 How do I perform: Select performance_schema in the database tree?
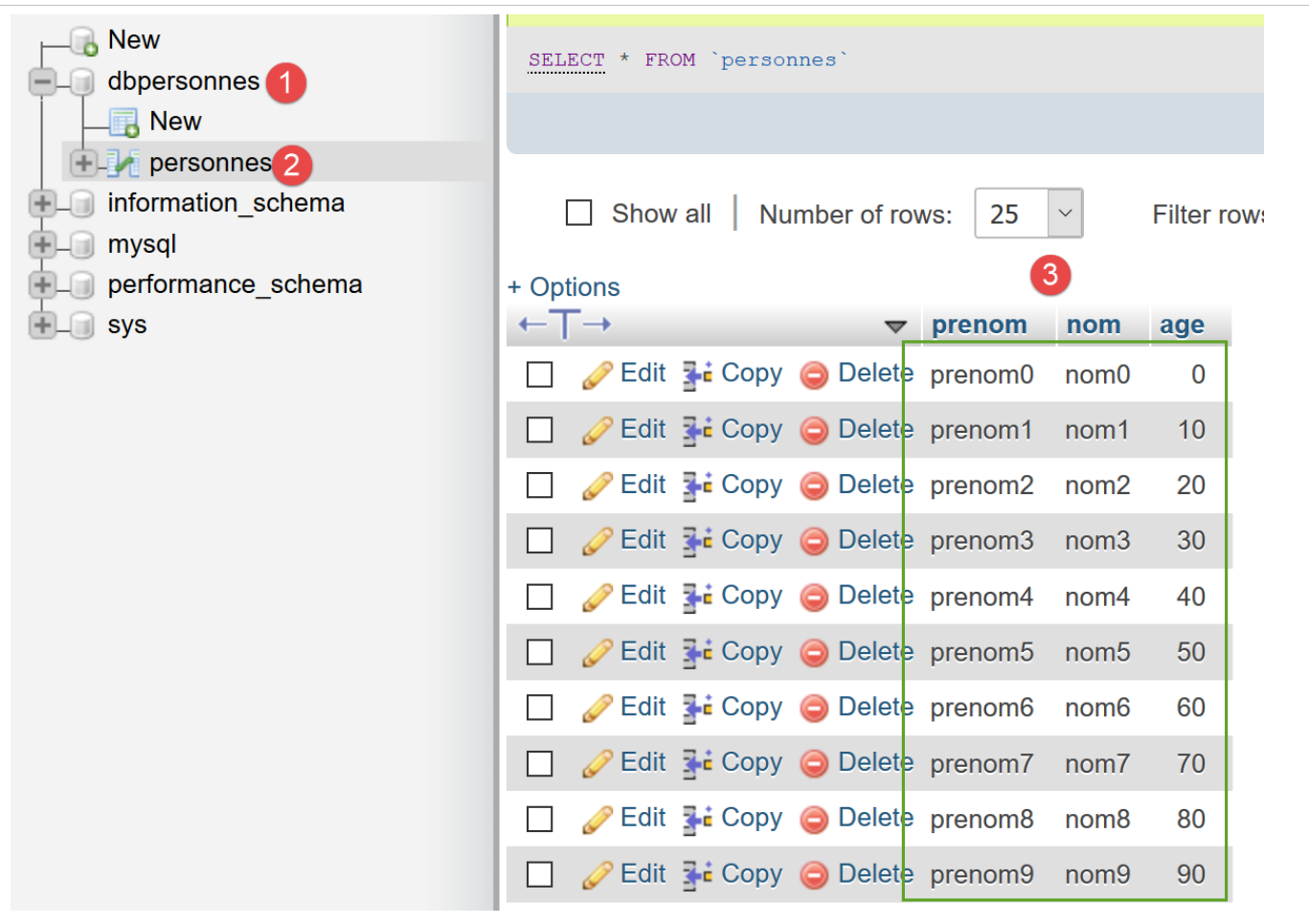point(235,285)
